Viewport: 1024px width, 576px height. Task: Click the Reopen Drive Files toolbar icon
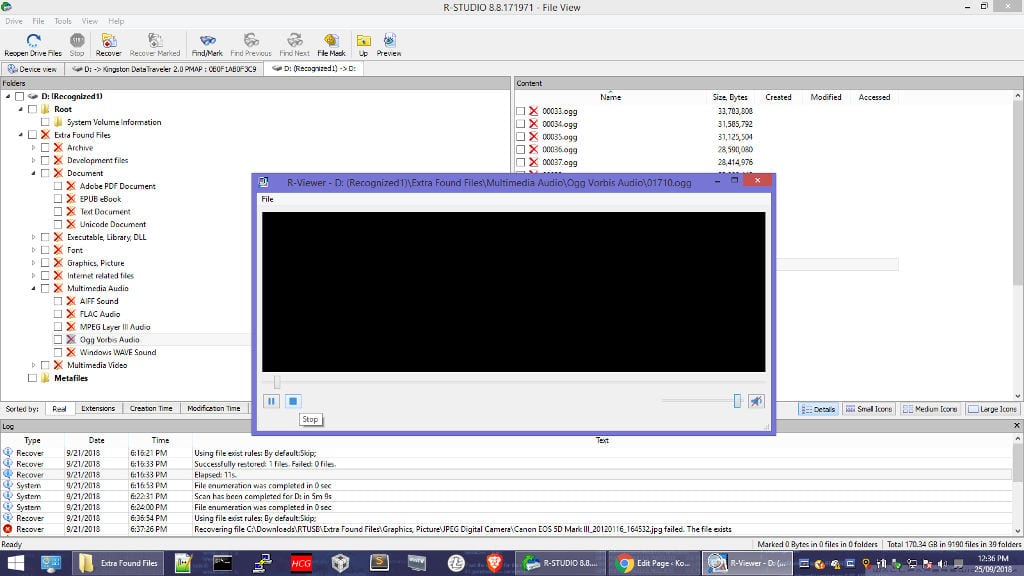(x=32, y=41)
